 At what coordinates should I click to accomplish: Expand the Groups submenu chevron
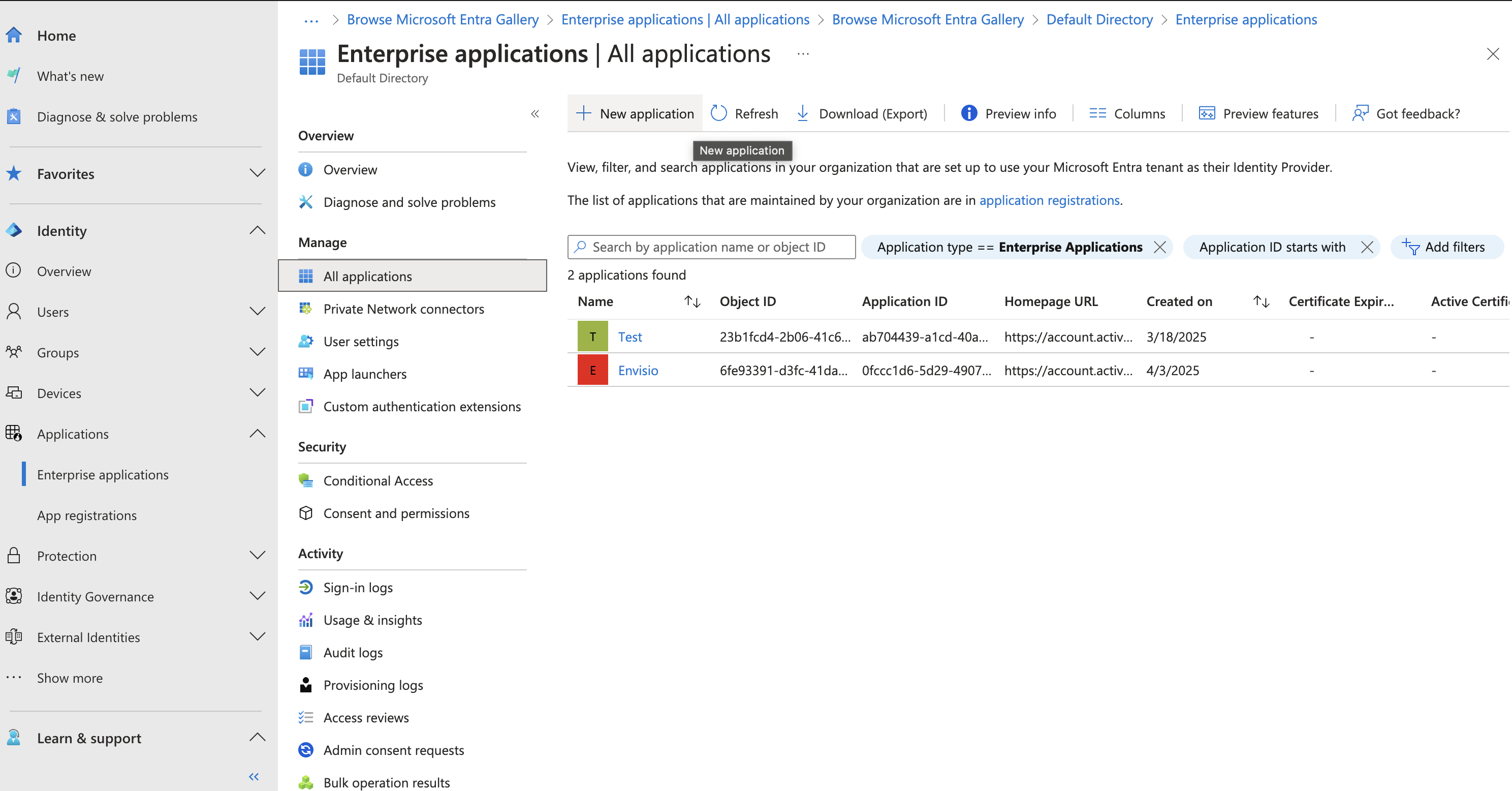point(257,352)
